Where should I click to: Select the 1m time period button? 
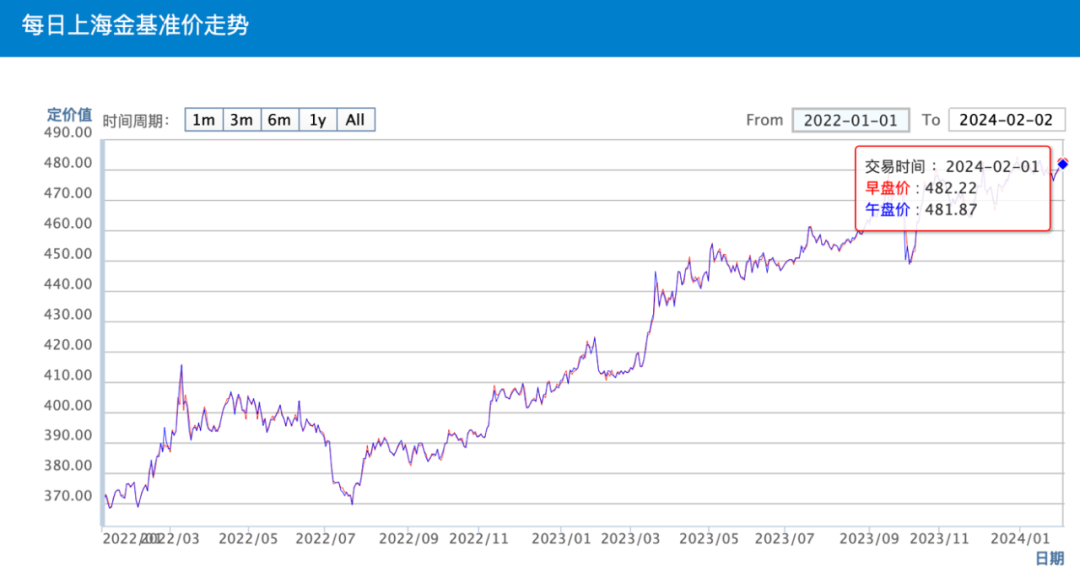[203, 120]
